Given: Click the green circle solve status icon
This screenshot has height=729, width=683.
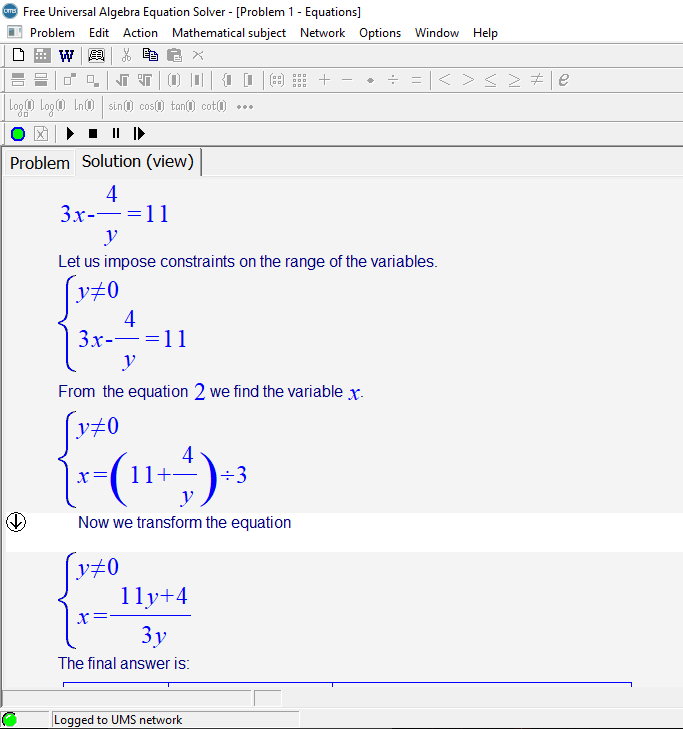Looking at the screenshot, I should [x=18, y=134].
